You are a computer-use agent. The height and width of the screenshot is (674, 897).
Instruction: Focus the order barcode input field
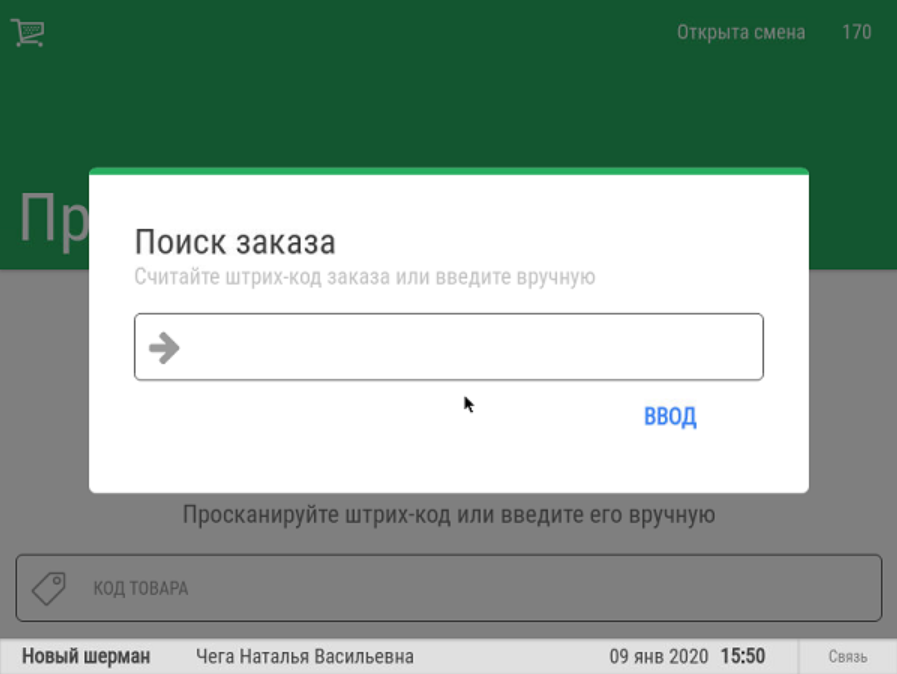point(449,347)
